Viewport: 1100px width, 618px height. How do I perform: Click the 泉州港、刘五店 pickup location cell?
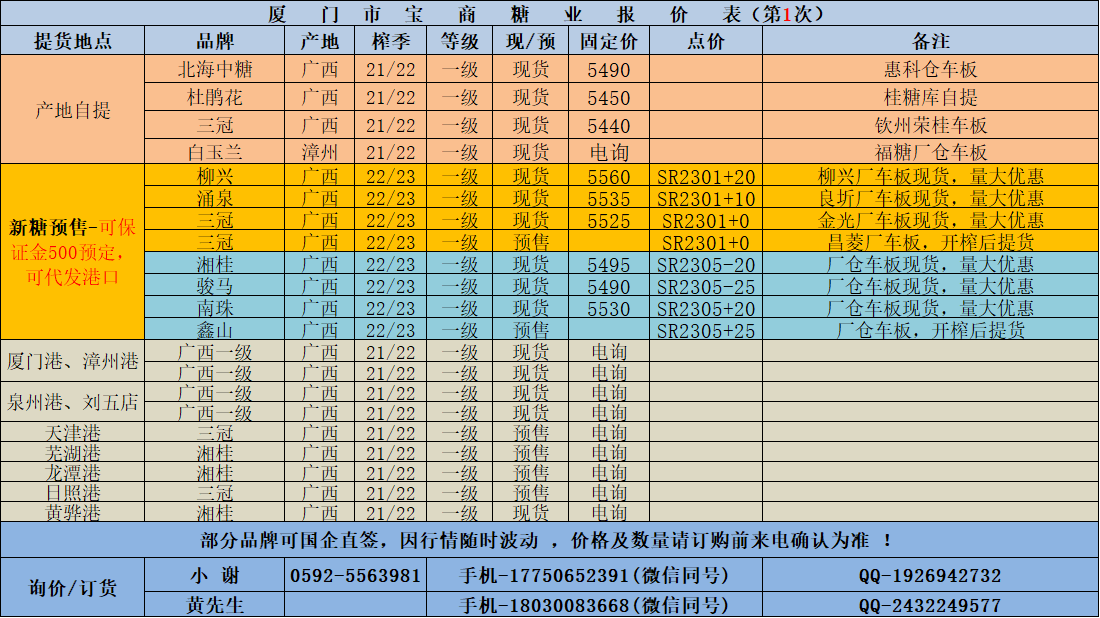pyautogui.click(x=73, y=403)
